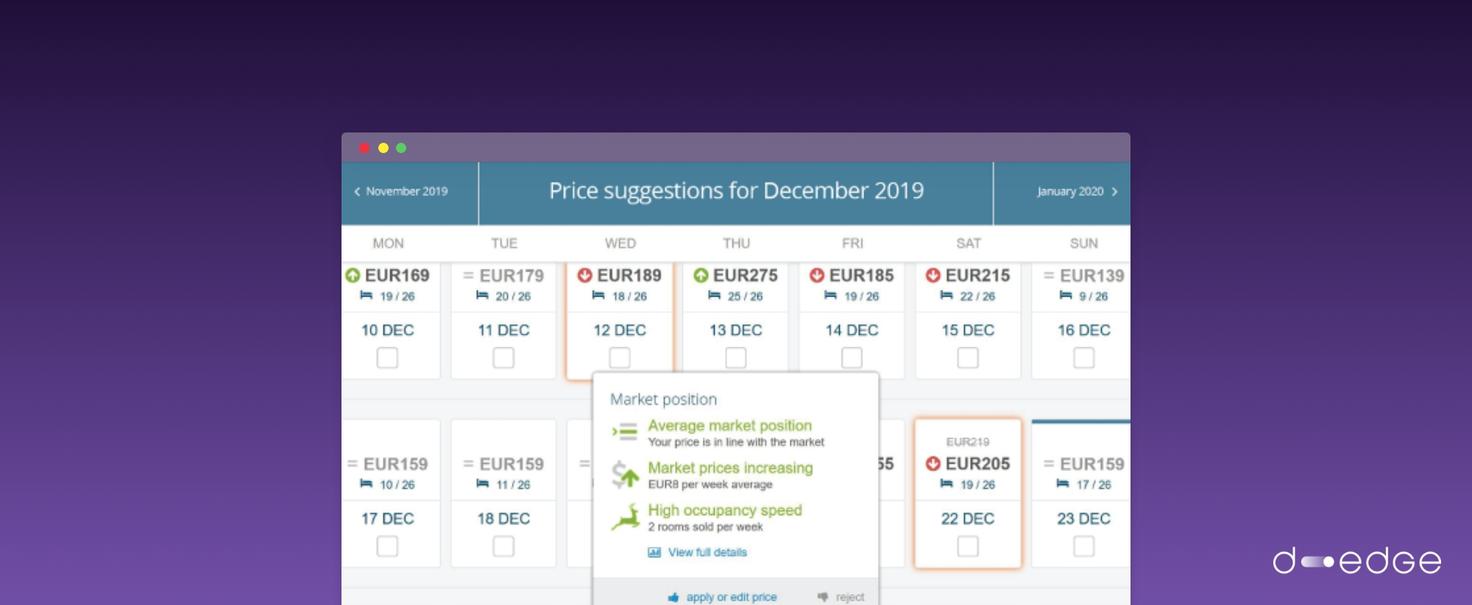The image size is (1472, 605).
Task: Click the Average market position icon
Action: click(626, 432)
